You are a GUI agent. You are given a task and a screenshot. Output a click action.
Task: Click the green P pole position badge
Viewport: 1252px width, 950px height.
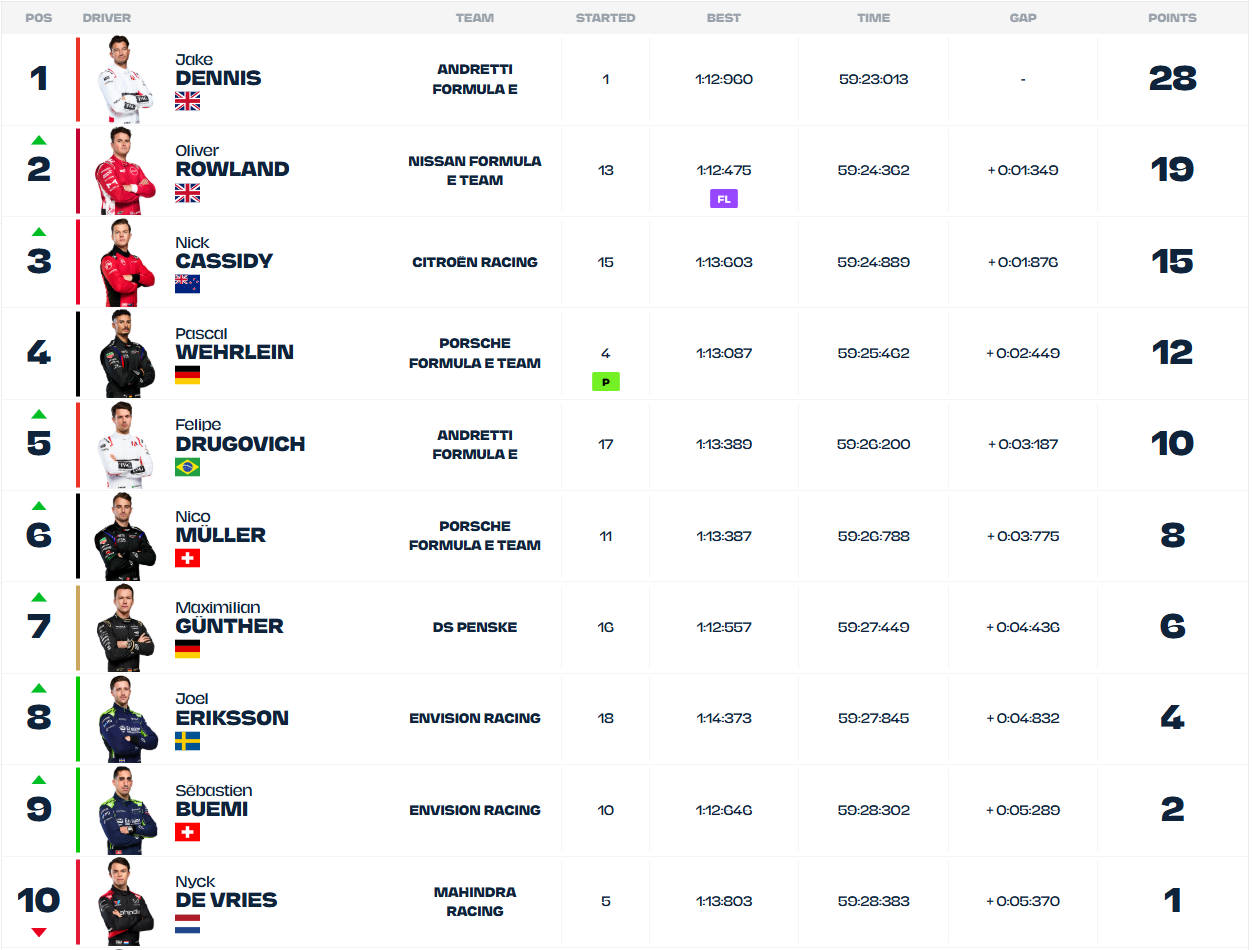point(605,382)
